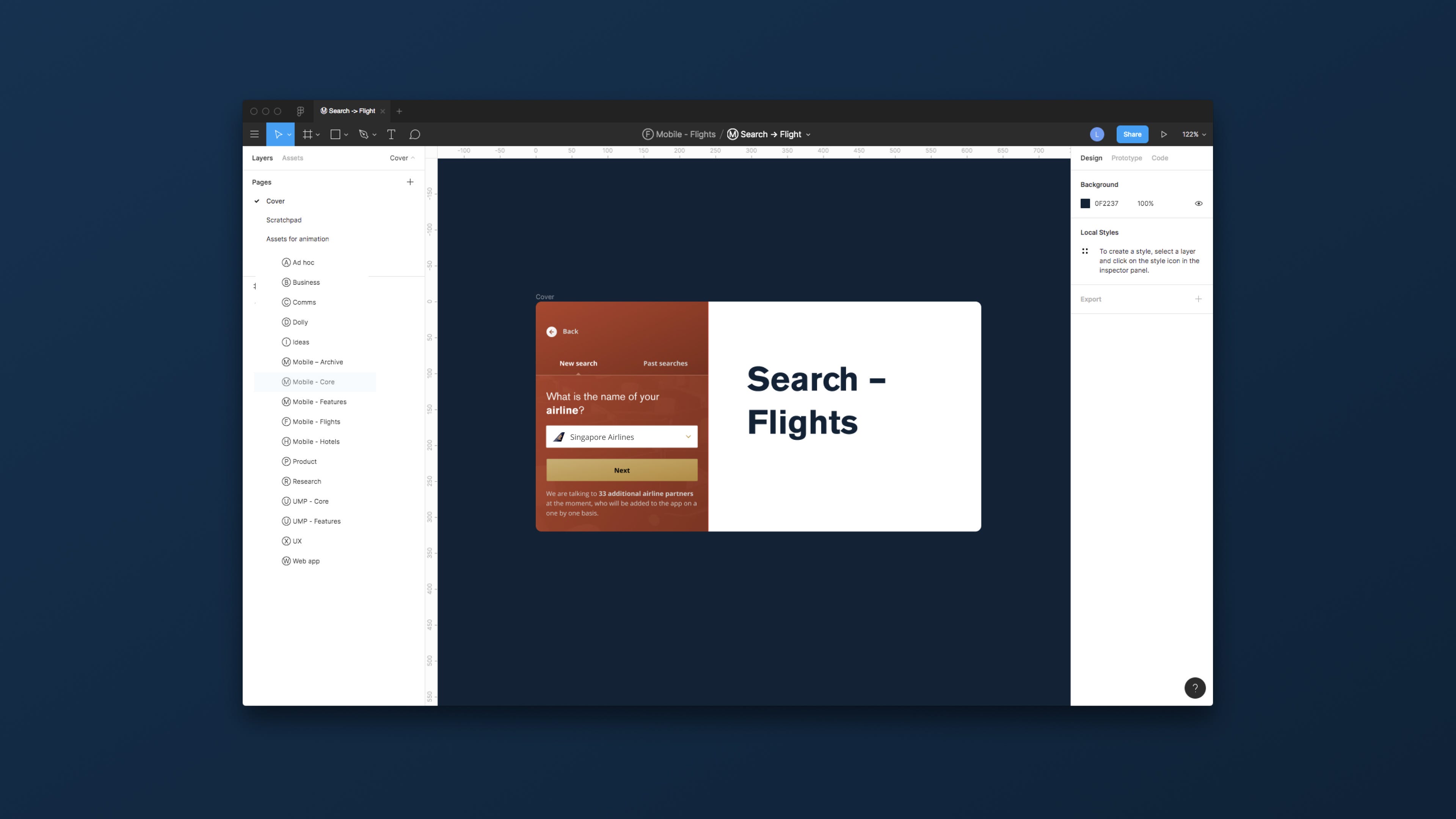
Task: Click the blue Share button
Action: click(x=1131, y=135)
